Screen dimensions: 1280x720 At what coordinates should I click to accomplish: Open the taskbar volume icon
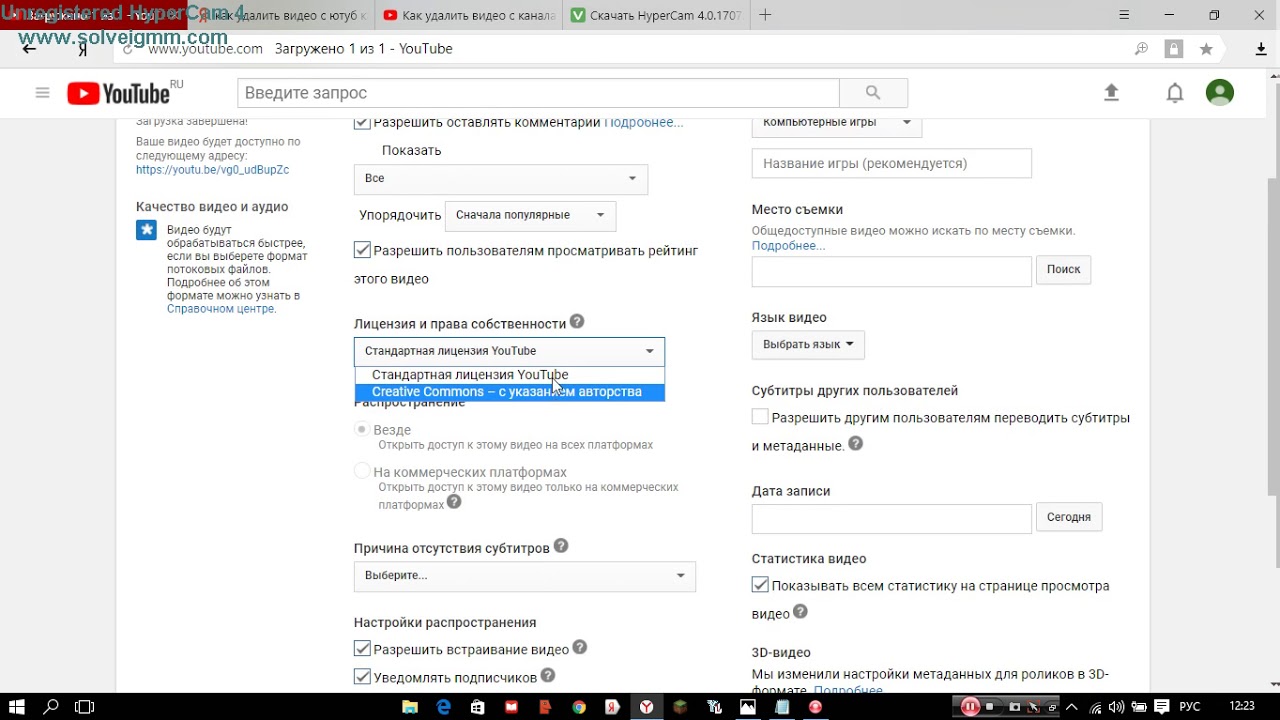(x=1116, y=707)
